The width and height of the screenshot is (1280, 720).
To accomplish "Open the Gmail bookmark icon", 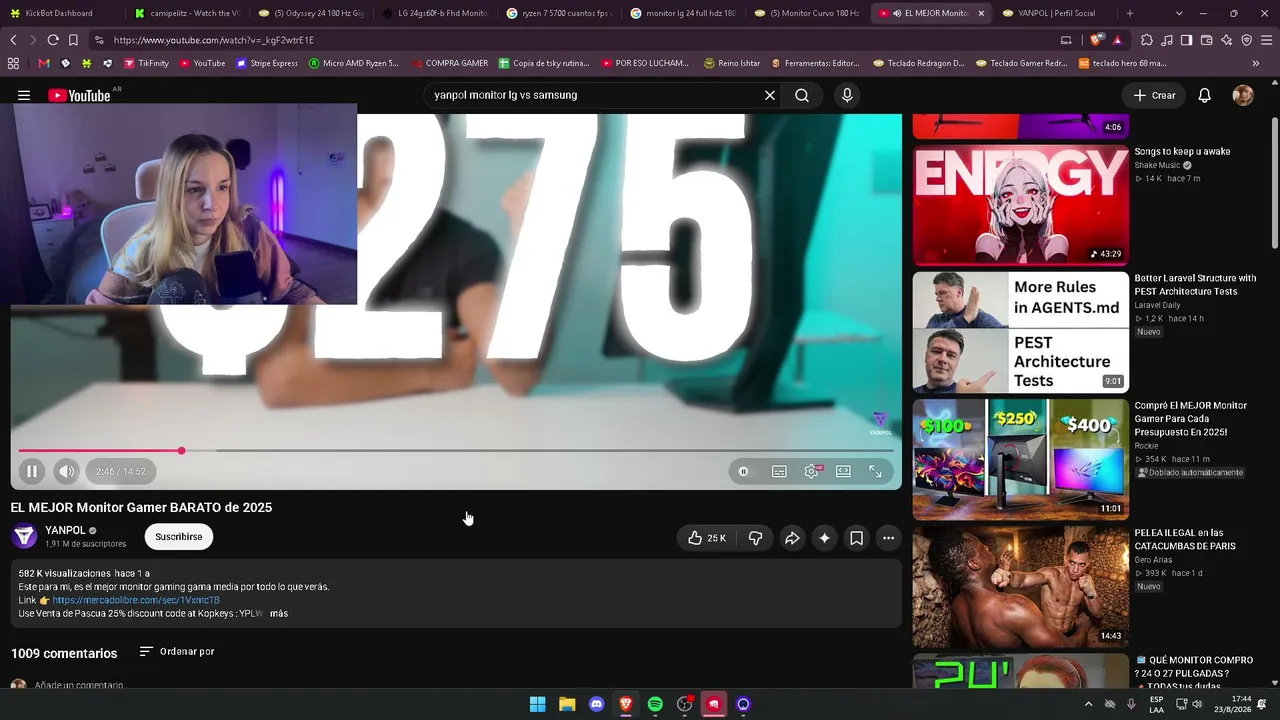I will click(43, 63).
